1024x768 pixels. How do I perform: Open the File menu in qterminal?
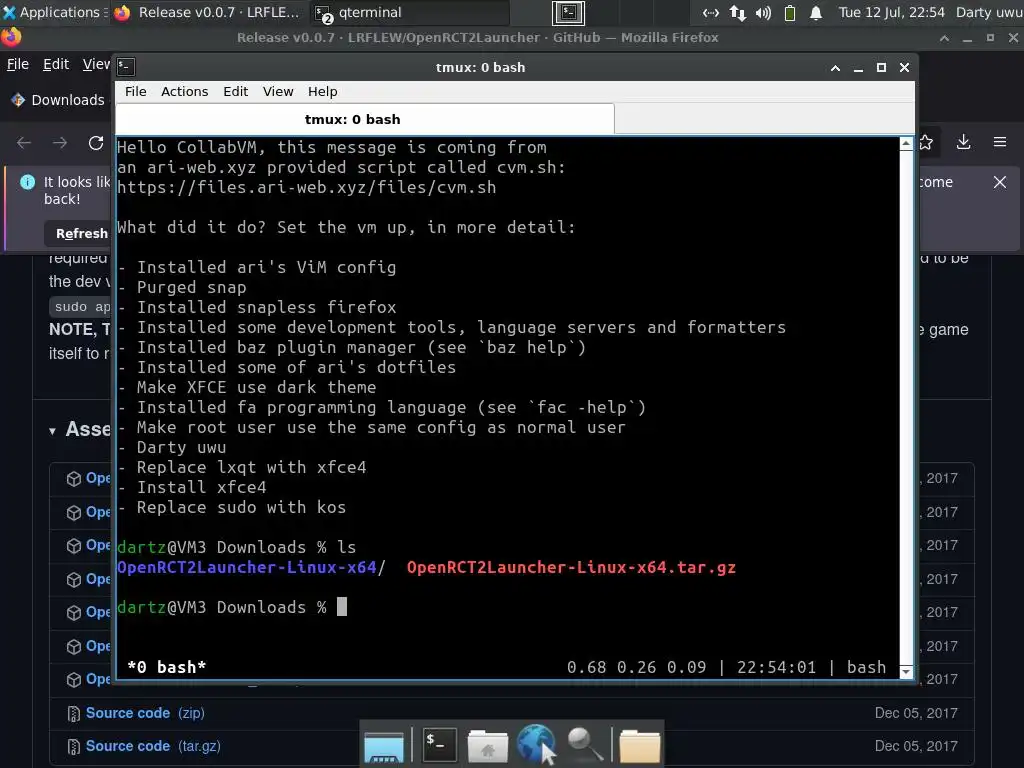click(136, 91)
